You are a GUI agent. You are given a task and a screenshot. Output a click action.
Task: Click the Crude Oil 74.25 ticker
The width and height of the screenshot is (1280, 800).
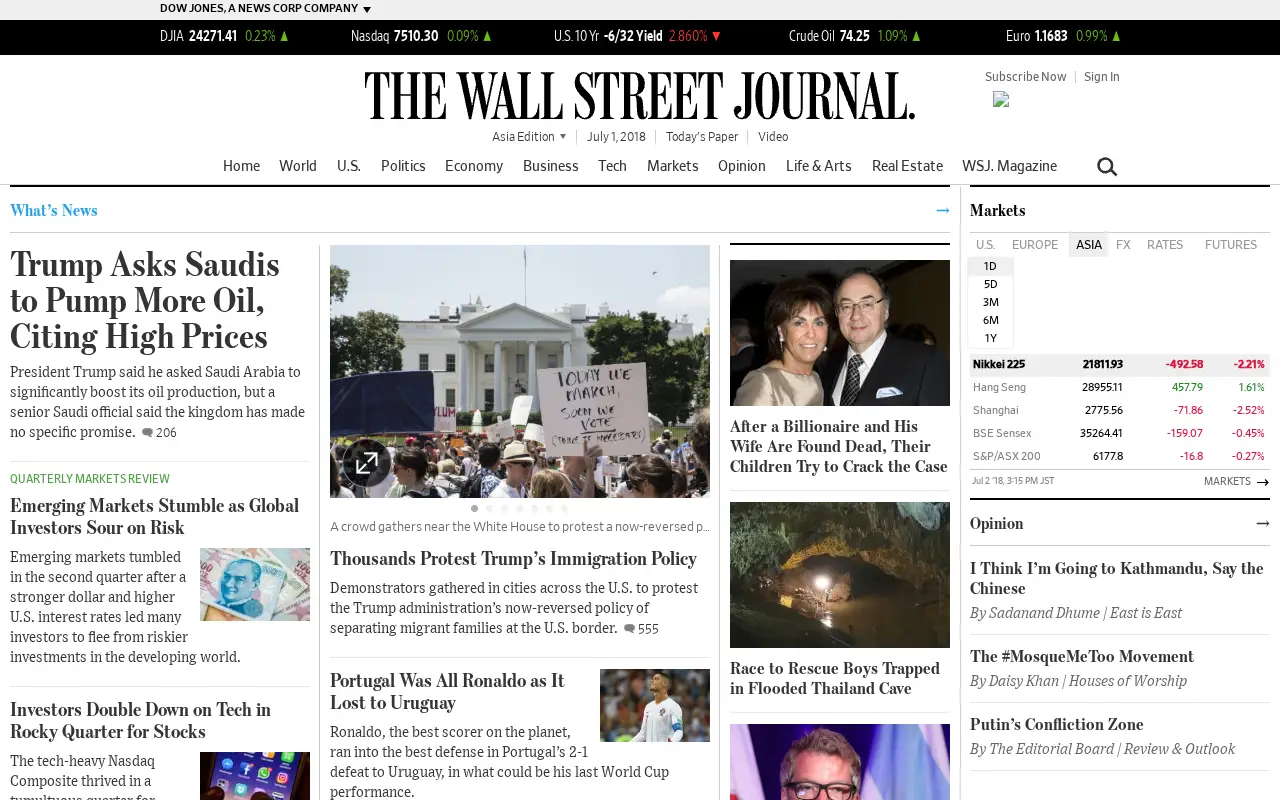point(855,36)
